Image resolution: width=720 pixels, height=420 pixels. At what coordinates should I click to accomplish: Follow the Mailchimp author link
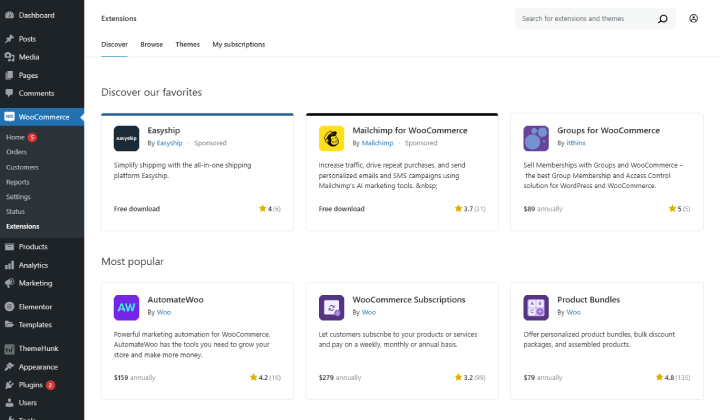[x=377, y=143]
